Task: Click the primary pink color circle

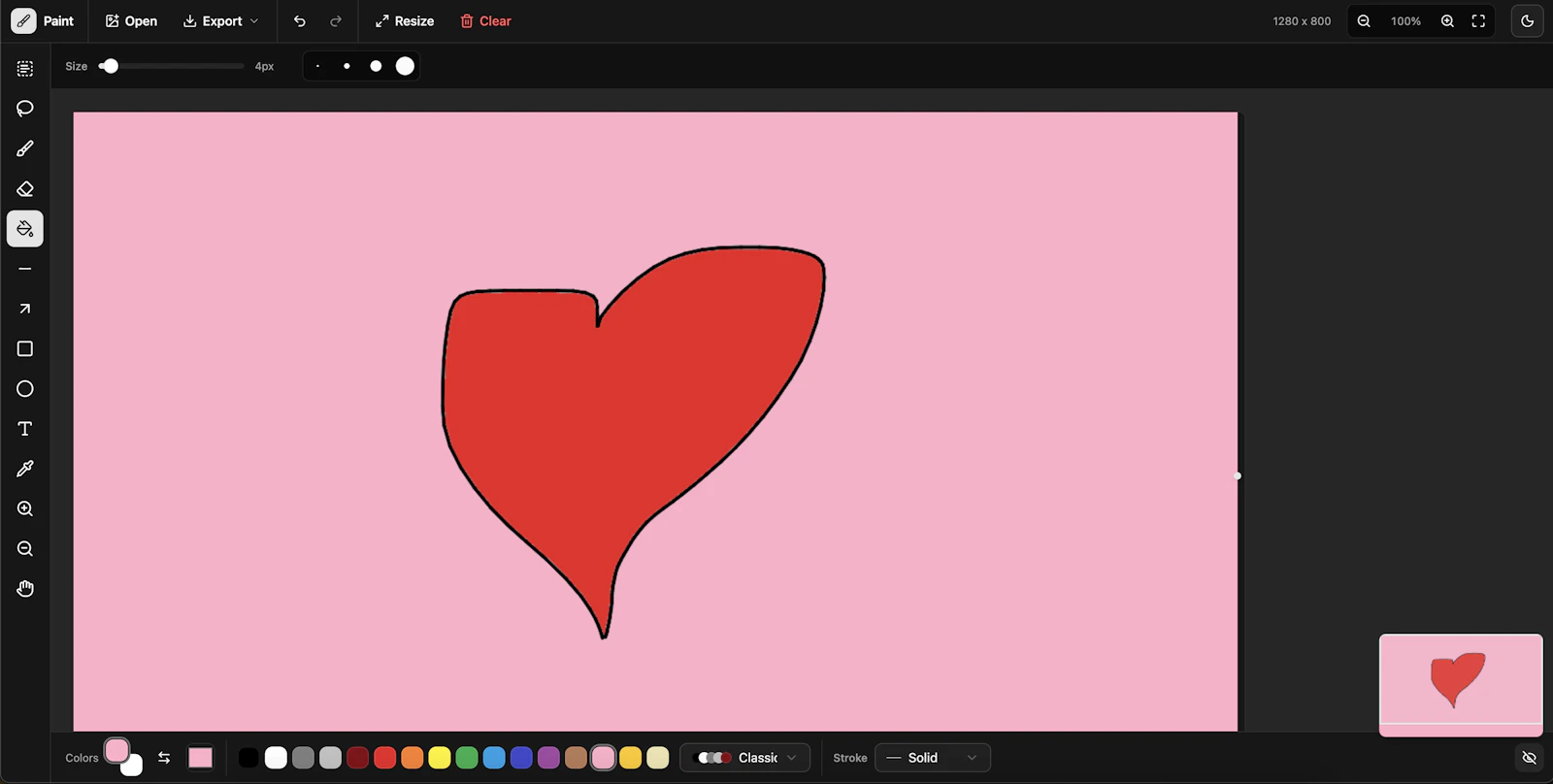Action: point(116,751)
